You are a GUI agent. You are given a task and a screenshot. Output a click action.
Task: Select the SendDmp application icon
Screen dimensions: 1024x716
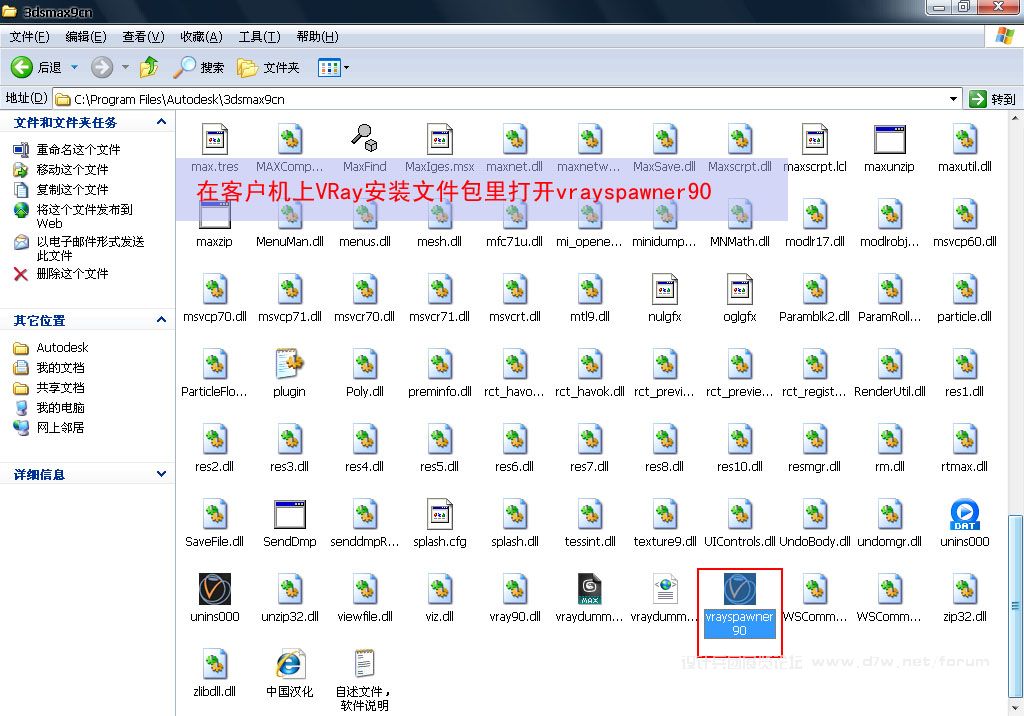(x=289, y=514)
